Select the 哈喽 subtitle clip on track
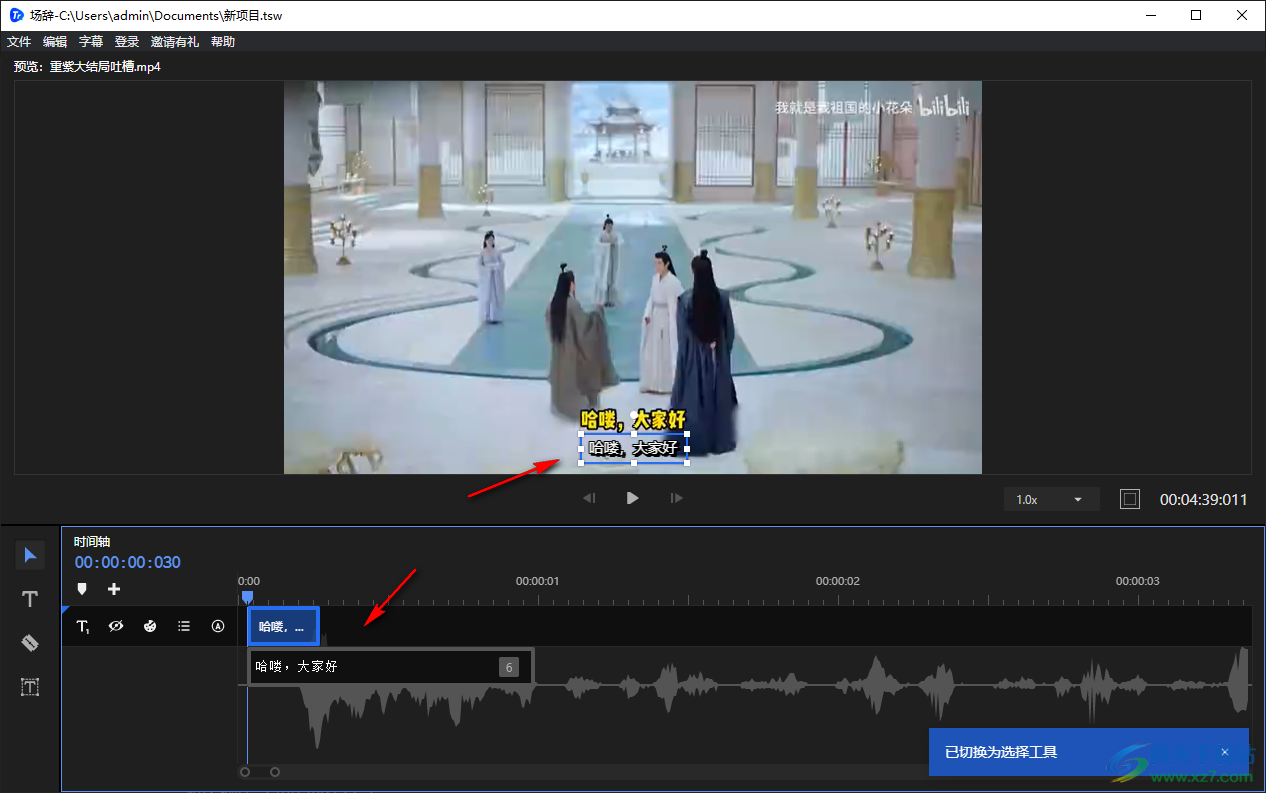 pyautogui.click(x=283, y=627)
